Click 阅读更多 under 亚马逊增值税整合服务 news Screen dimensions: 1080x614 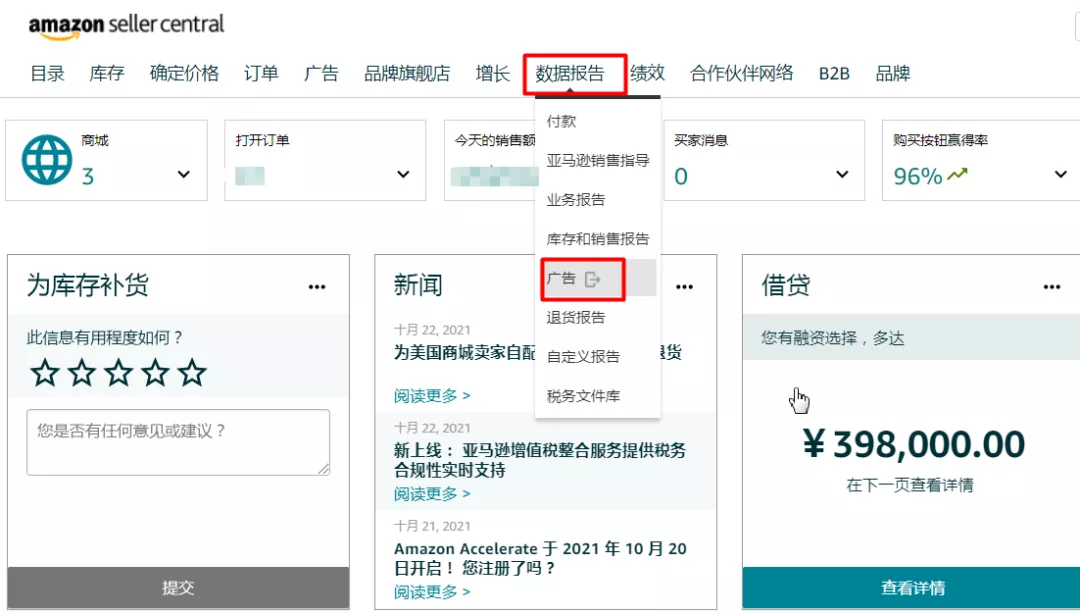(x=432, y=493)
